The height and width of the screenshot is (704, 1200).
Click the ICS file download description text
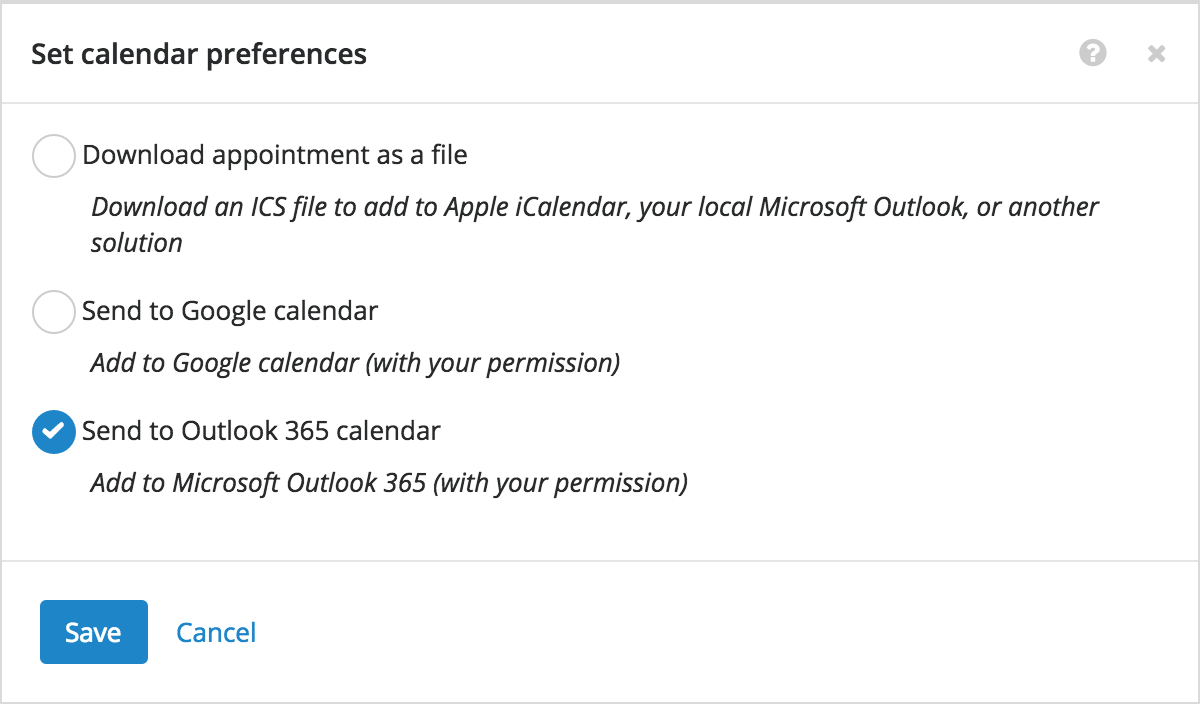point(595,224)
